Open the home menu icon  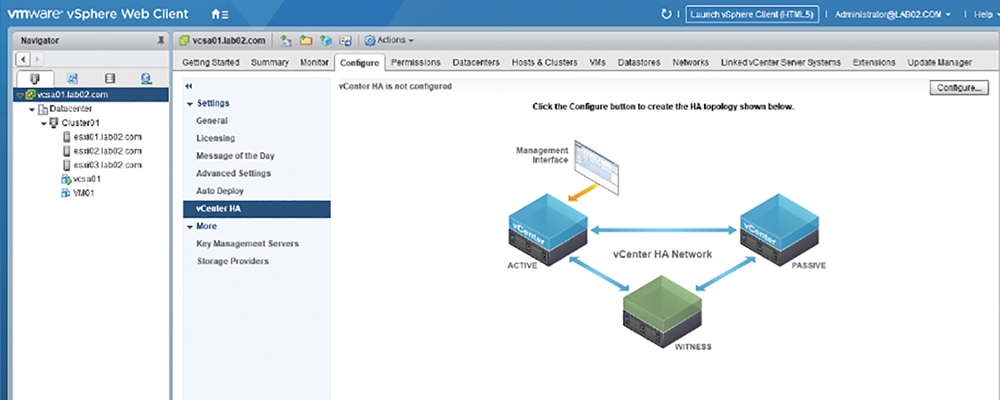point(219,14)
